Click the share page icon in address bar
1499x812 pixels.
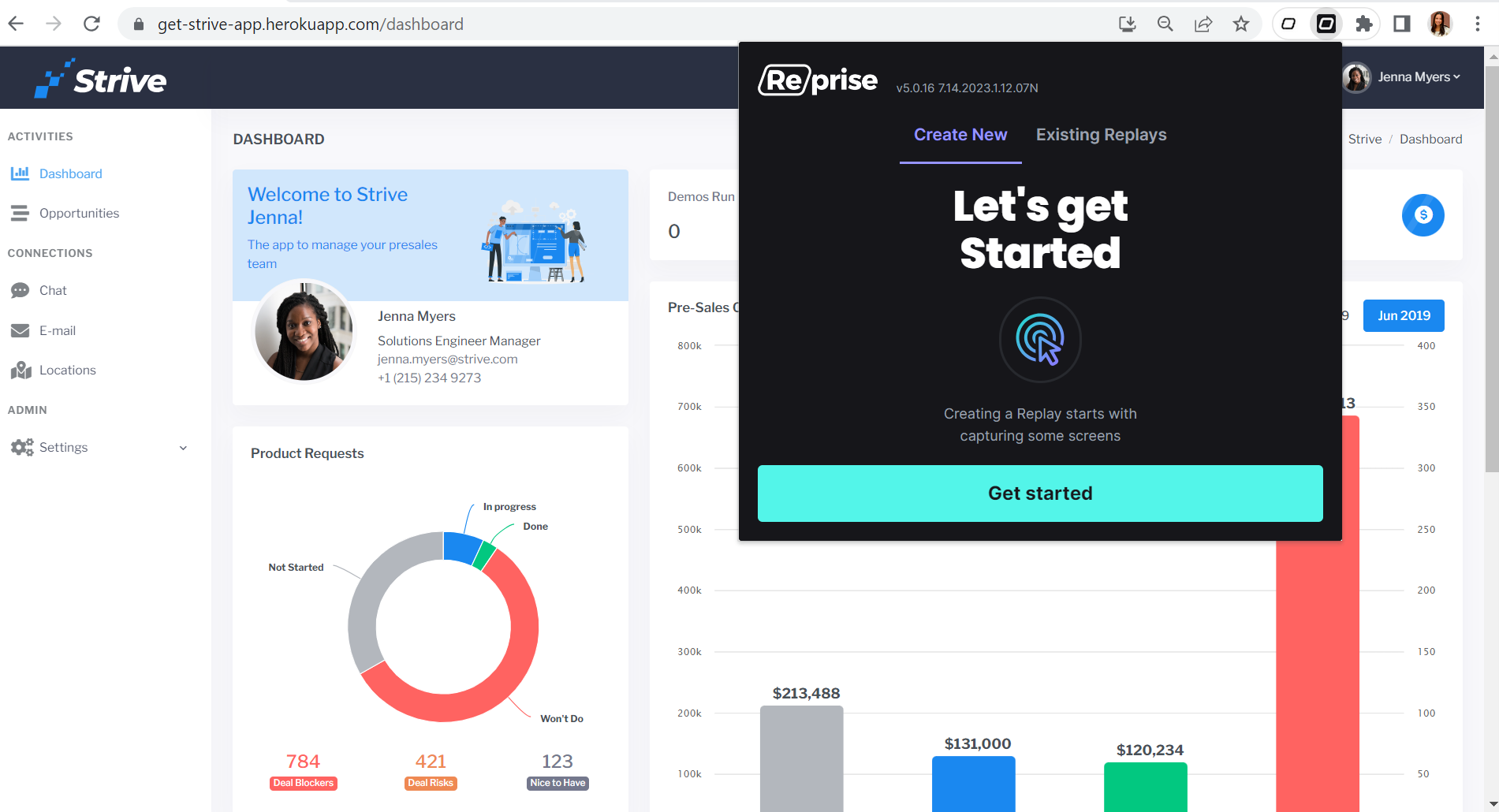click(x=1203, y=24)
